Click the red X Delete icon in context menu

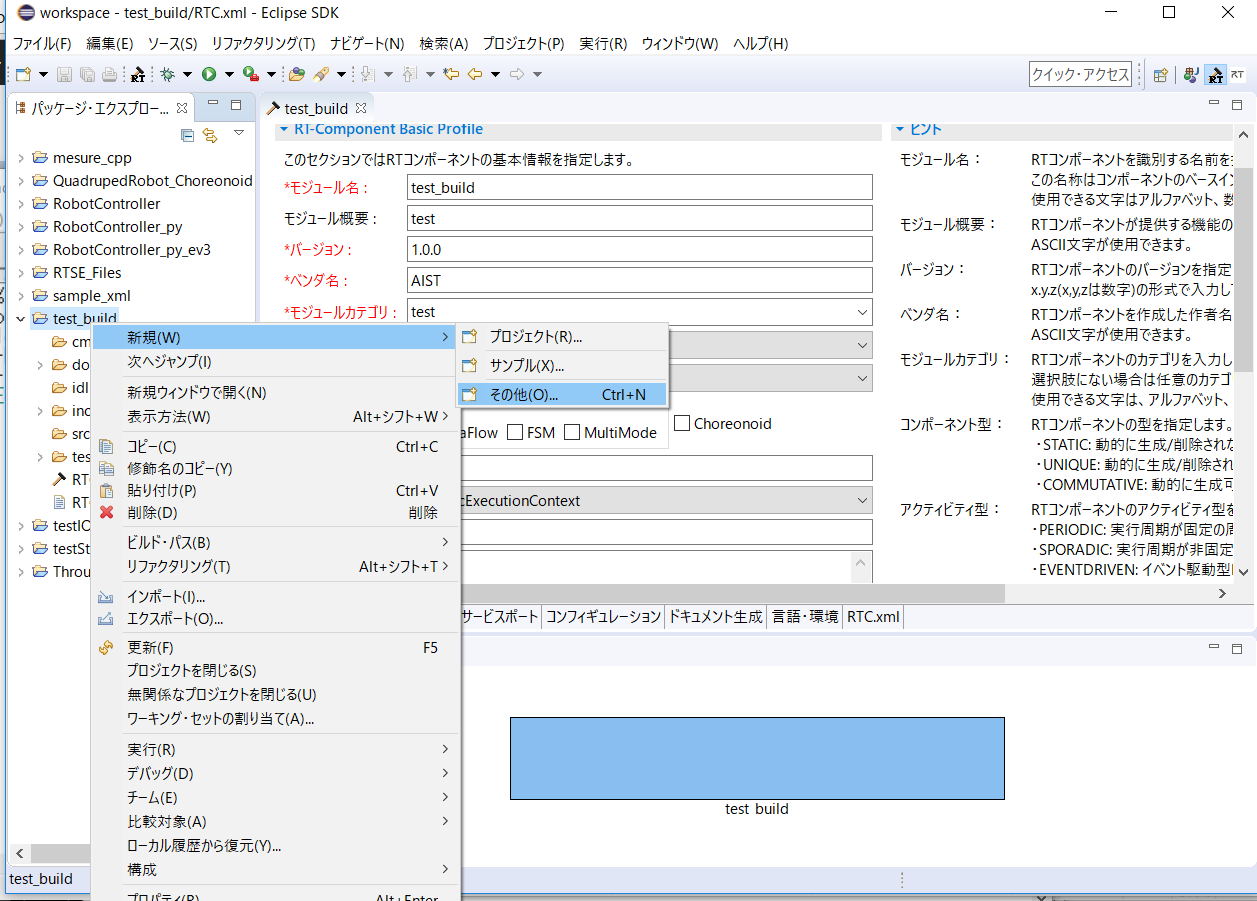(x=107, y=513)
